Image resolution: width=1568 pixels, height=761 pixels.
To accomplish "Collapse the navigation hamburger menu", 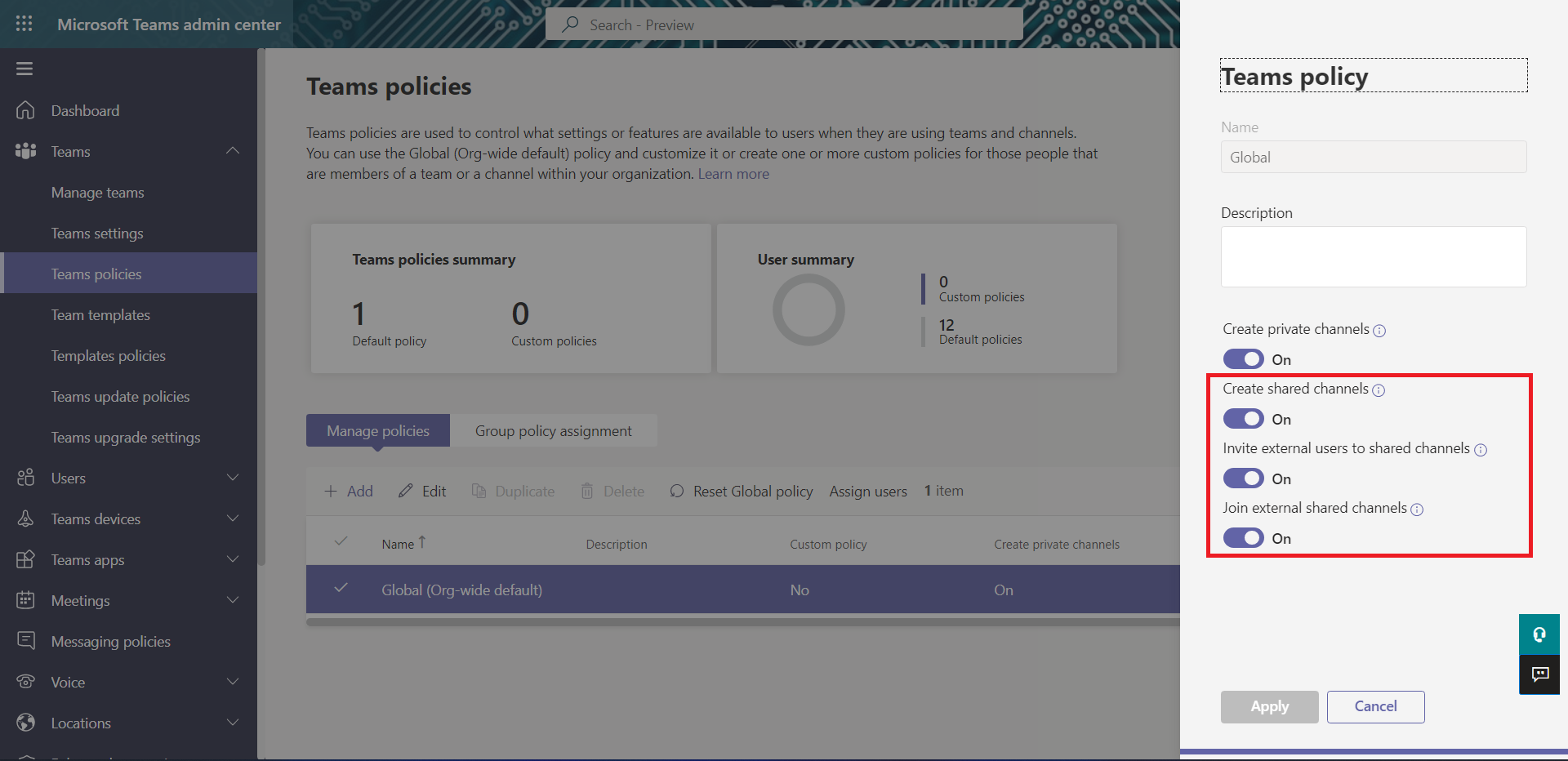I will pyautogui.click(x=24, y=69).
